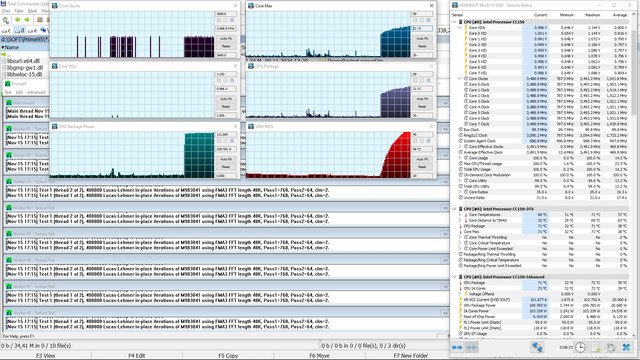Click the blue color box in Core VIDs graph
The height and width of the screenshot is (360, 640).
pos(232,80)
